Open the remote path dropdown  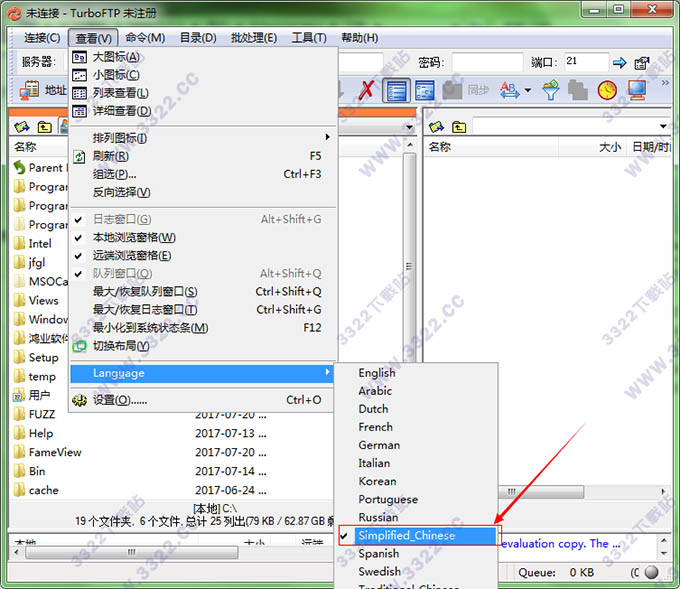[x=663, y=127]
